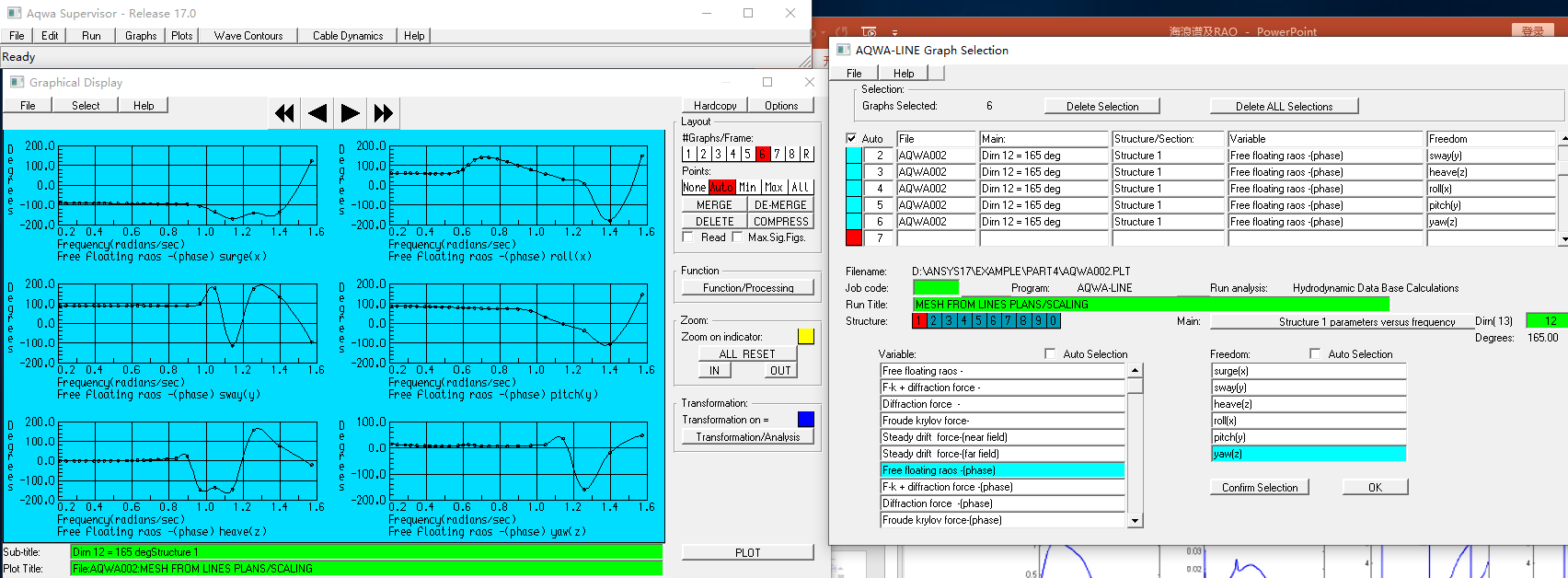
Task: Select heave(z) in the Freedom list
Action: [1308, 404]
